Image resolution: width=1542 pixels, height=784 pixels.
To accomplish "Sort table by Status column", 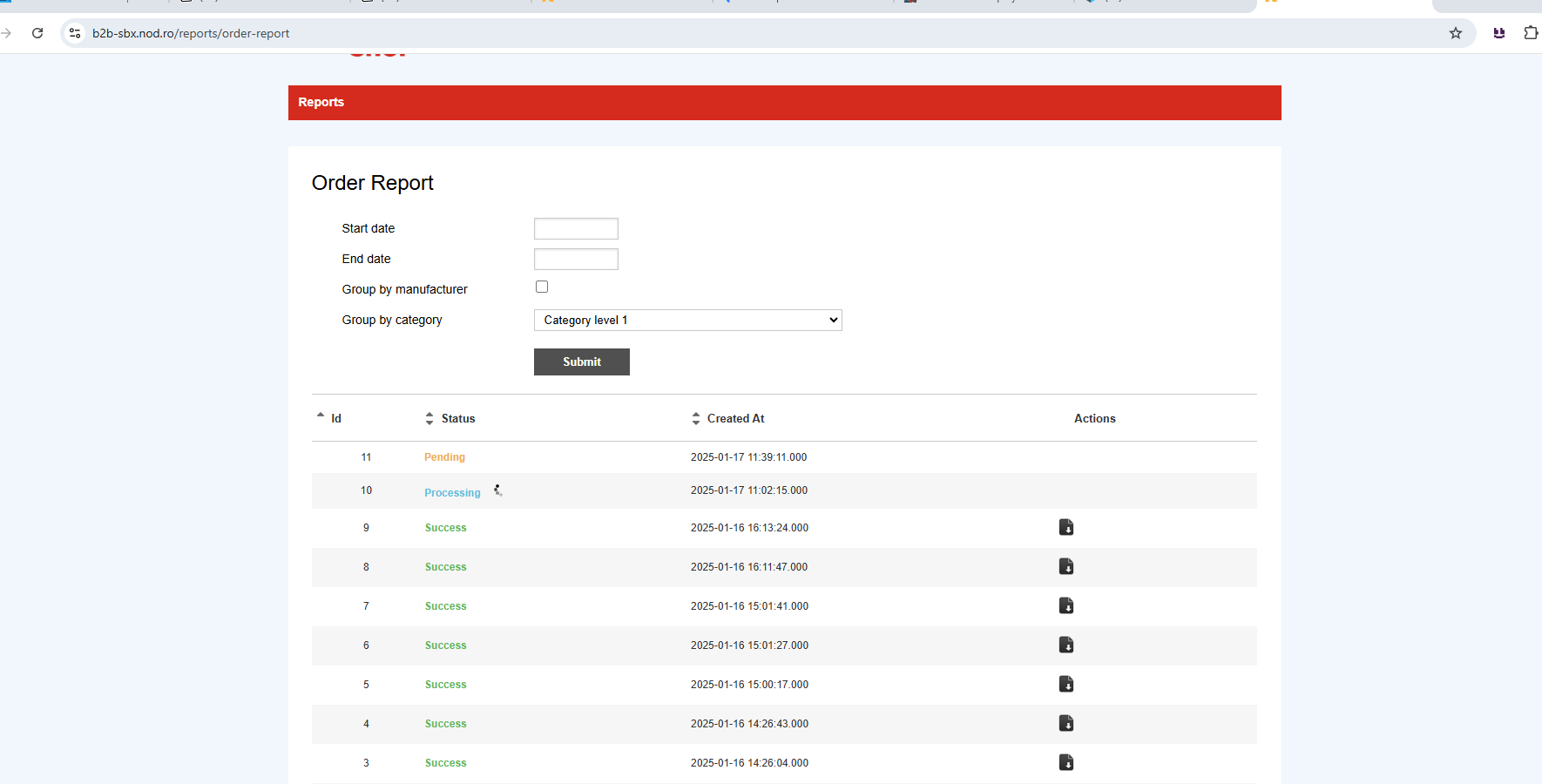I will pos(451,418).
